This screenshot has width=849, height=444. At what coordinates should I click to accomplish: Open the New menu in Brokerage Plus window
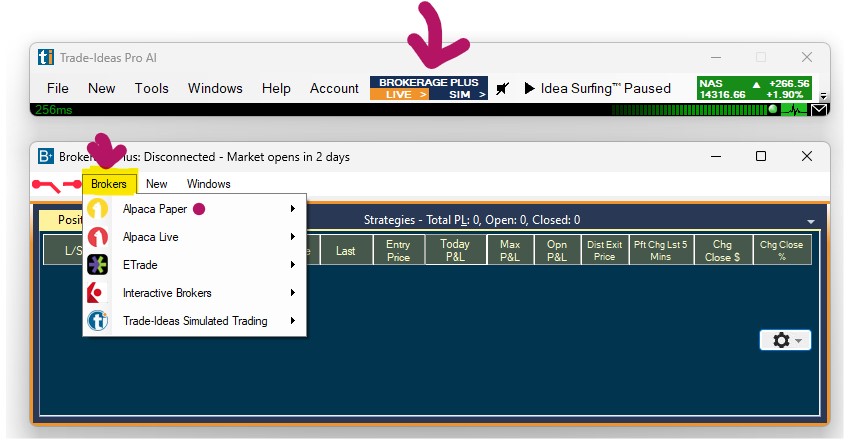tap(156, 184)
